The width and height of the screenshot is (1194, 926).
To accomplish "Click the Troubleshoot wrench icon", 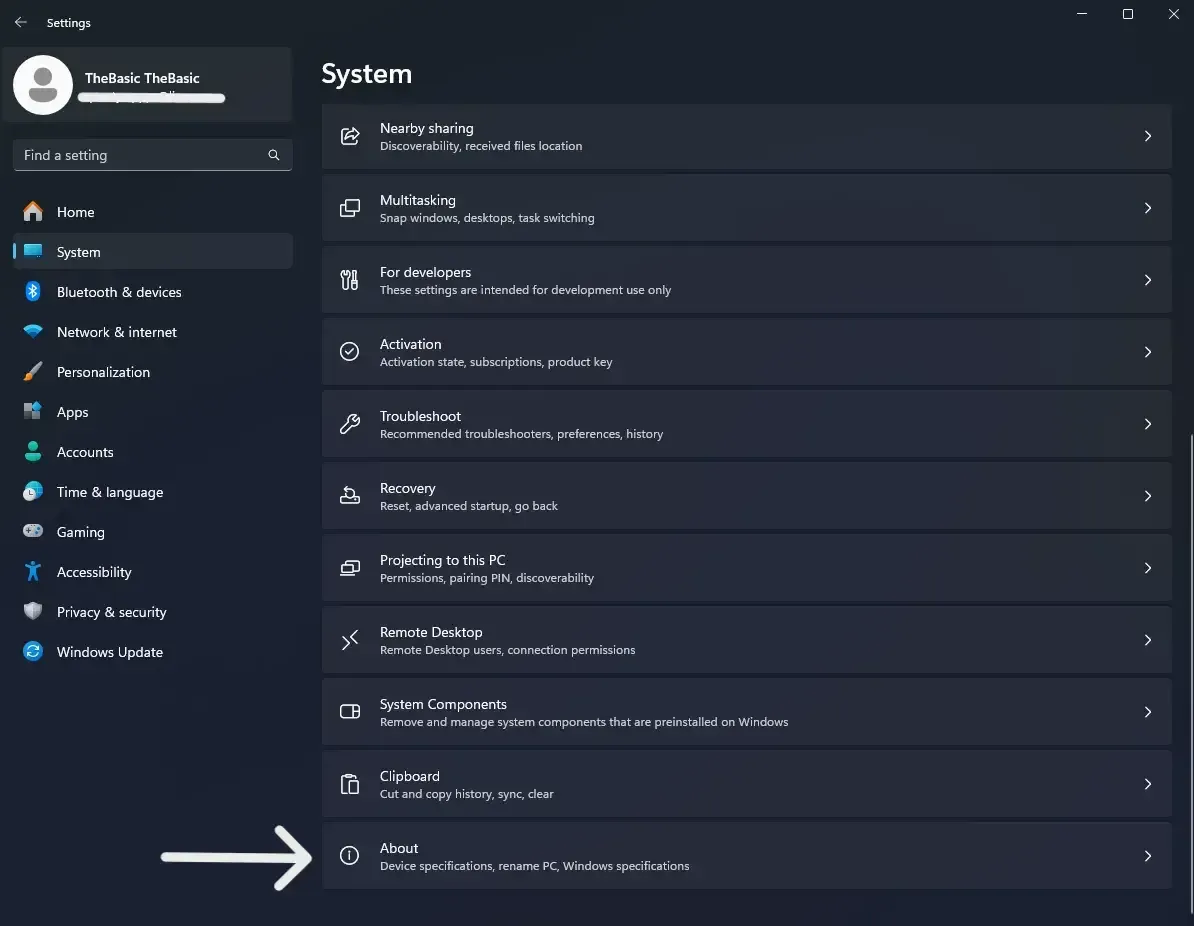I will coord(350,423).
